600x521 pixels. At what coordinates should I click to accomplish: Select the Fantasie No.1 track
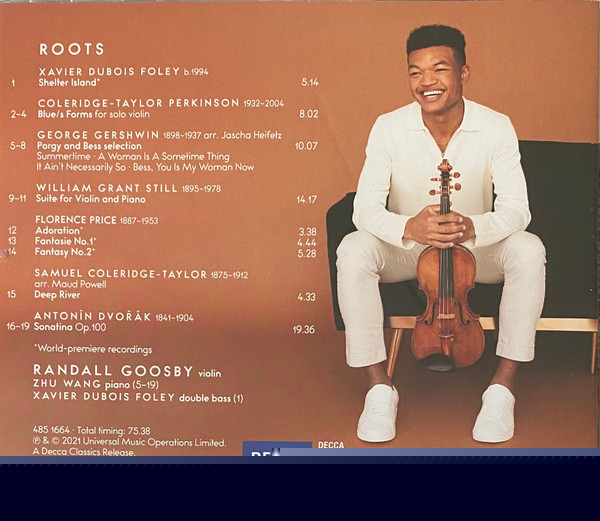[x=65, y=242]
